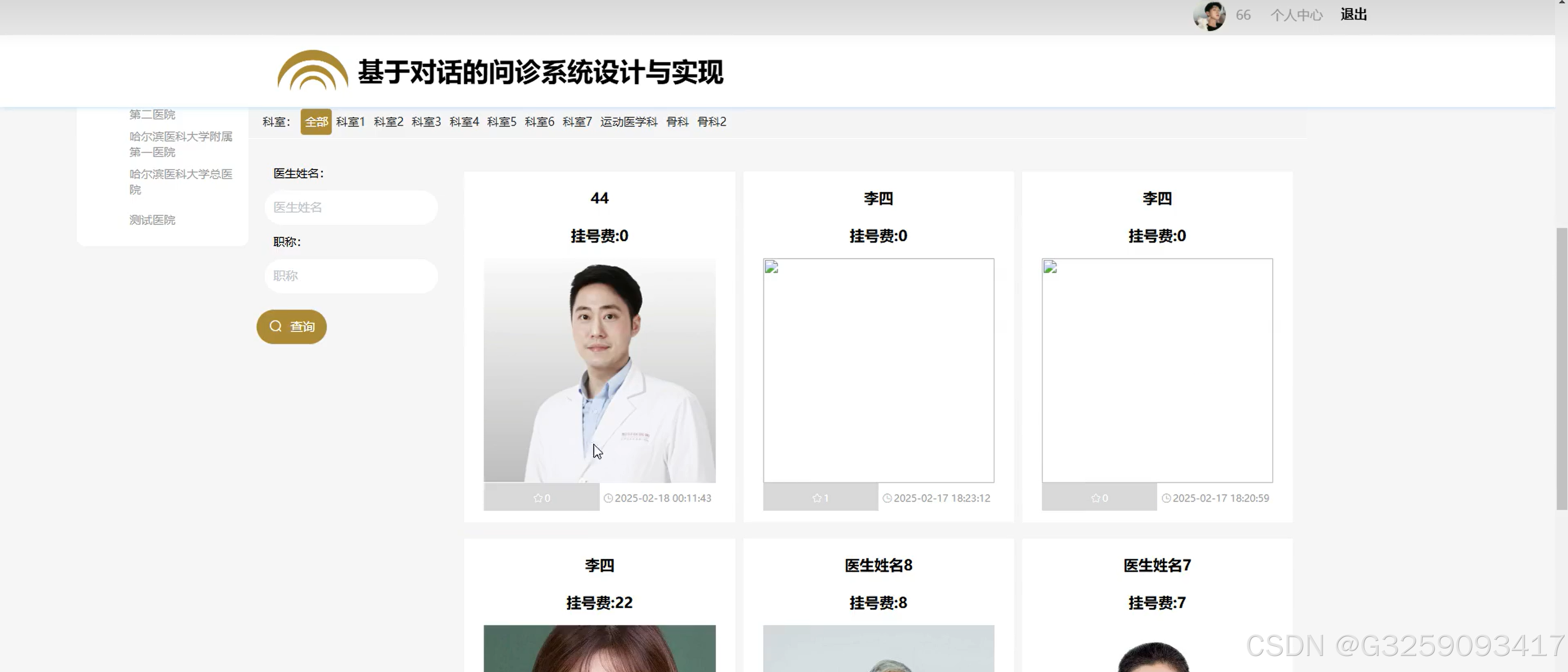Image resolution: width=1568 pixels, height=672 pixels.
Task: Click the page title 基于对话的问诊系统设计与实现
Action: pyautogui.click(x=541, y=72)
